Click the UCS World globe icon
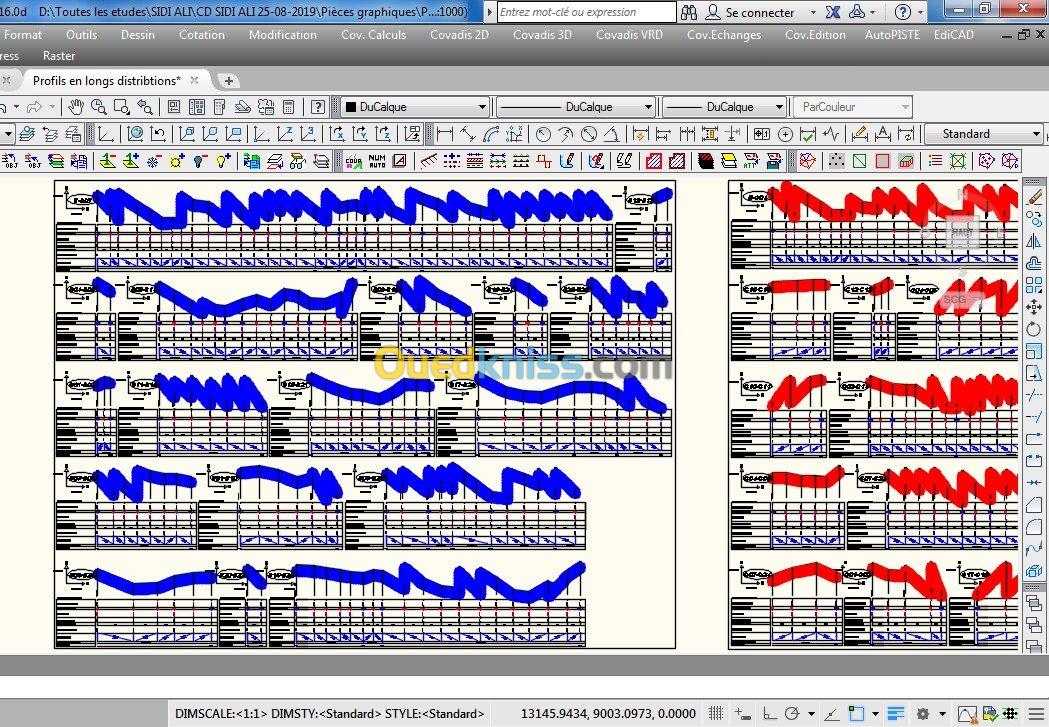This screenshot has height=727, width=1049. (x=134, y=134)
